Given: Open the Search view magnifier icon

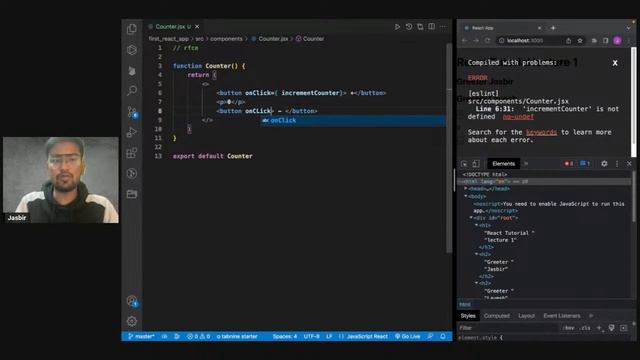Looking at the screenshot, I should (131, 90).
